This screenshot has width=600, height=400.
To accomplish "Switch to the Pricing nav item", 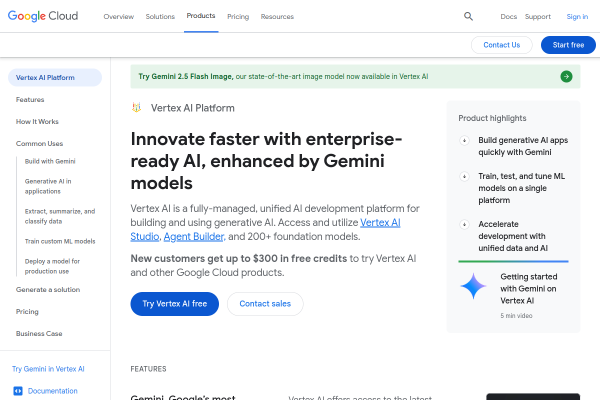I will tap(238, 17).
